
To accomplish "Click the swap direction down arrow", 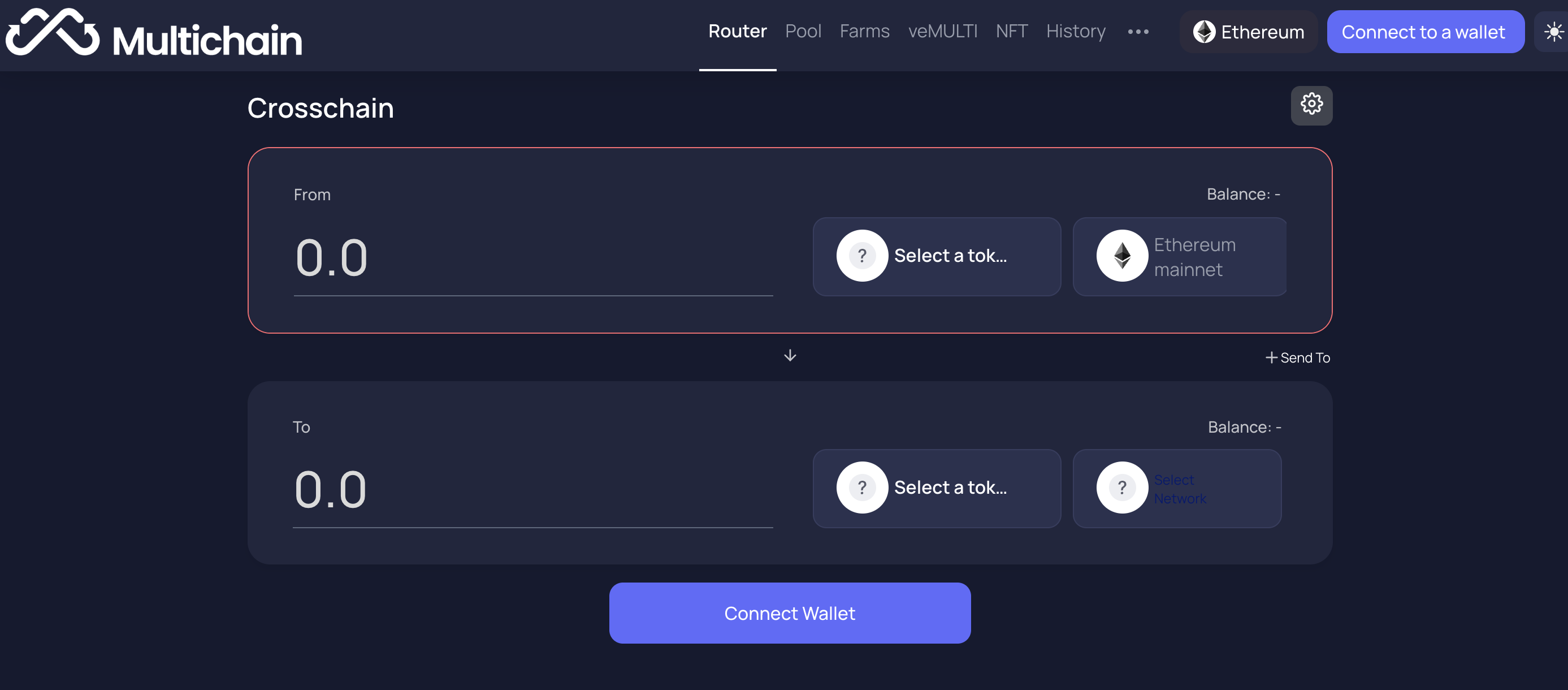I will point(790,356).
